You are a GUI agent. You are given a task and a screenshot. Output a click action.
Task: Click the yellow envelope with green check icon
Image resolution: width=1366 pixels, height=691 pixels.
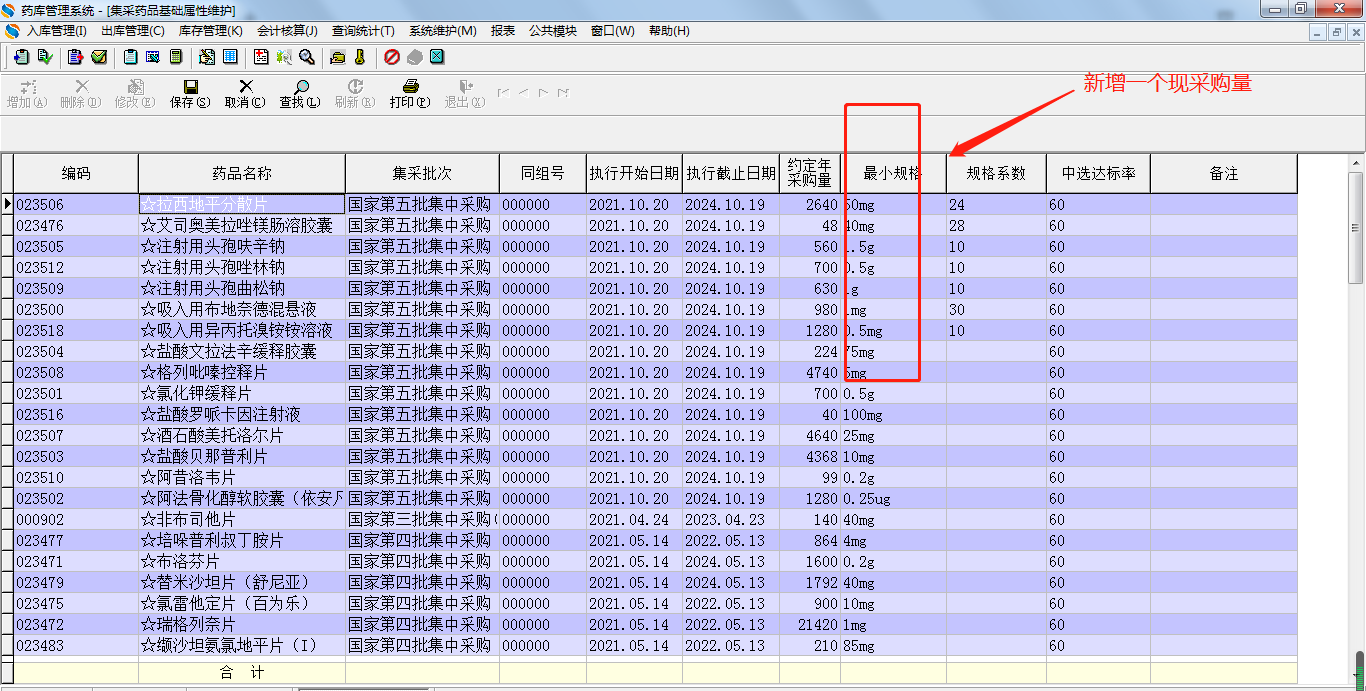pos(99,57)
